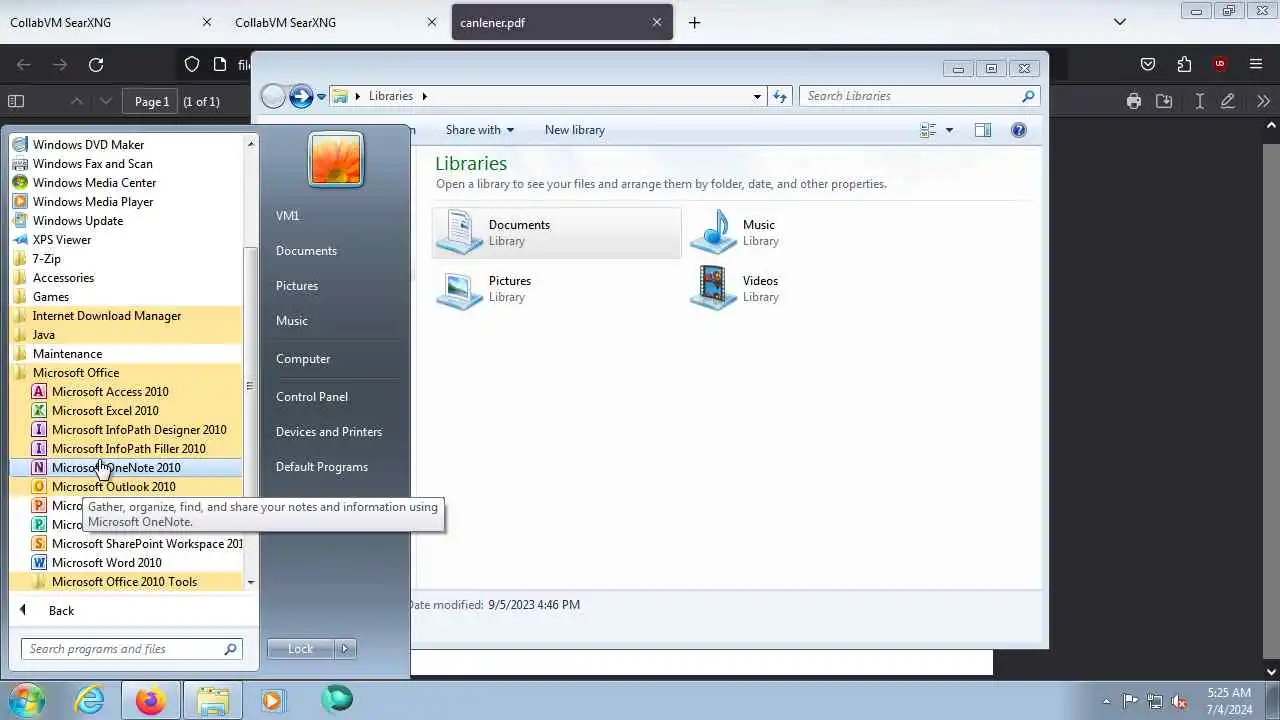This screenshot has height=720, width=1280.
Task: Toggle the PDF viewer sidebar
Action: pos(16,101)
